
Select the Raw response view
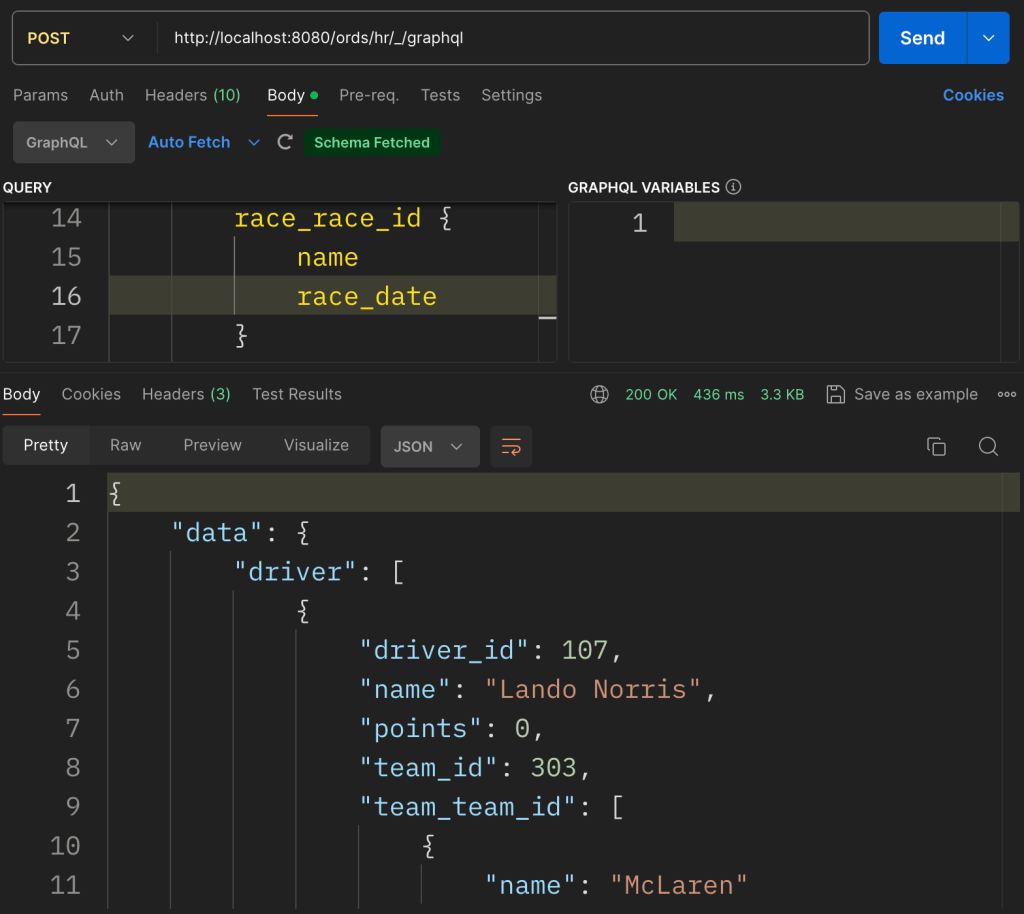125,445
